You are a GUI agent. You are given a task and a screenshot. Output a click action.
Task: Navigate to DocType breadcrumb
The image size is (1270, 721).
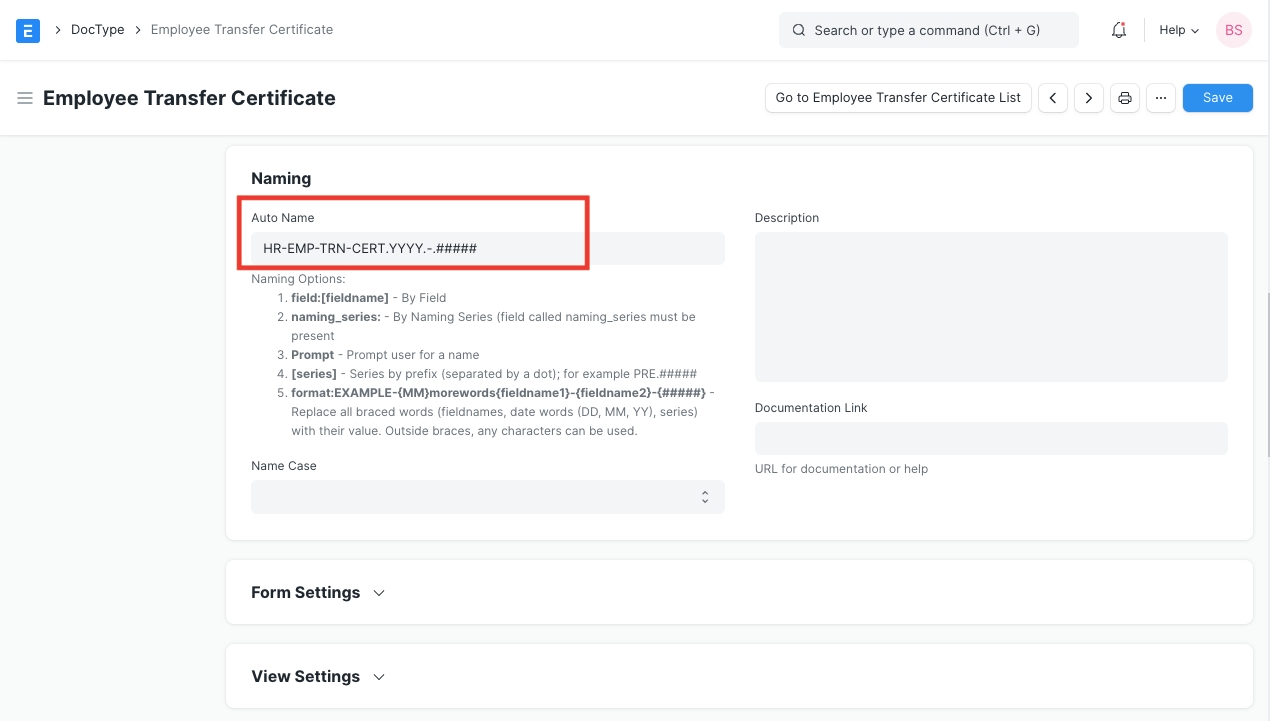click(x=97, y=30)
